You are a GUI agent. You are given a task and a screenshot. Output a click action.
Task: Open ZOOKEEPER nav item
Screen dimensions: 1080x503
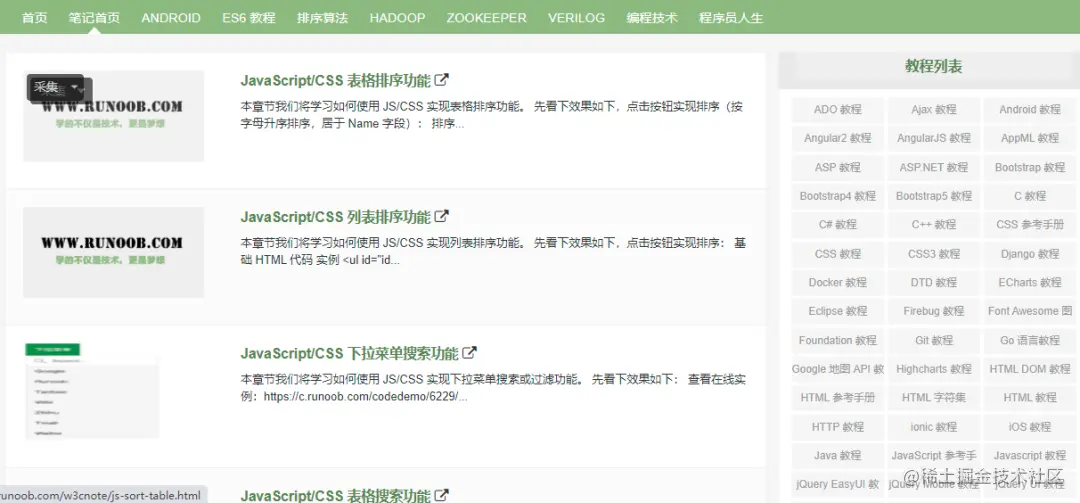point(486,18)
